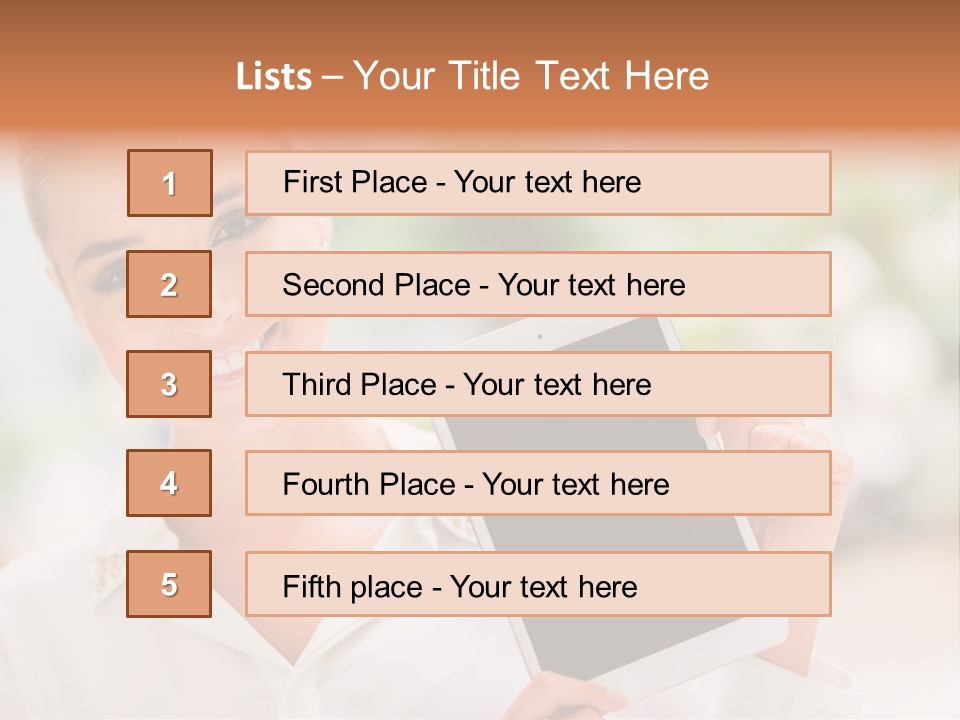Image resolution: width=960 pixels, height=720 pixels.
Task: Click the number 3 square
Action: coord(169,384)
